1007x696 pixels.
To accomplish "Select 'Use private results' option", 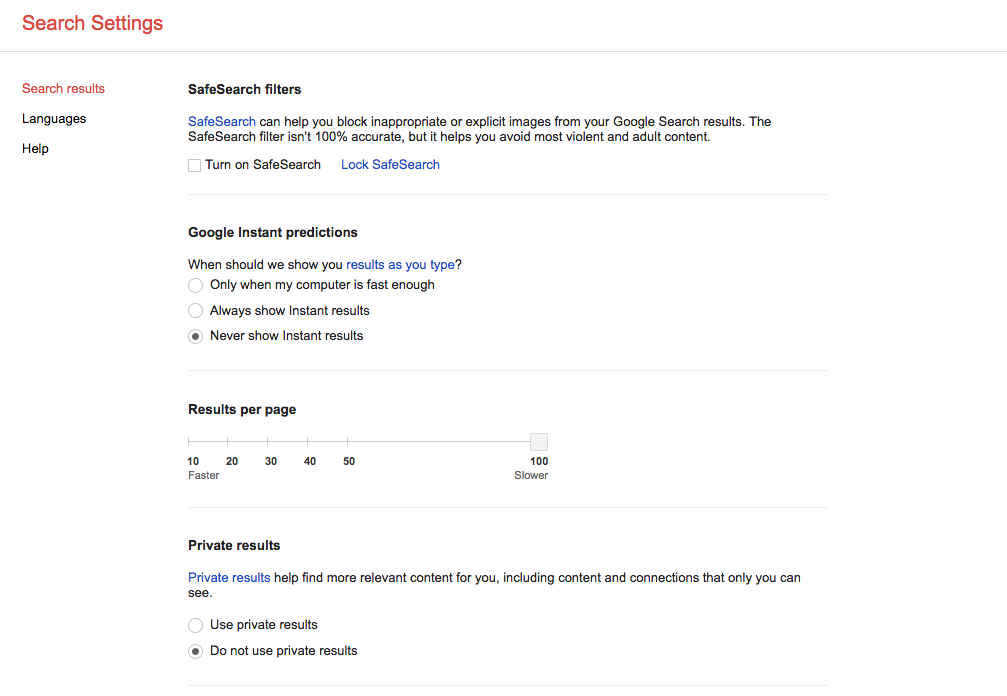I will click(x=196, y=625).
